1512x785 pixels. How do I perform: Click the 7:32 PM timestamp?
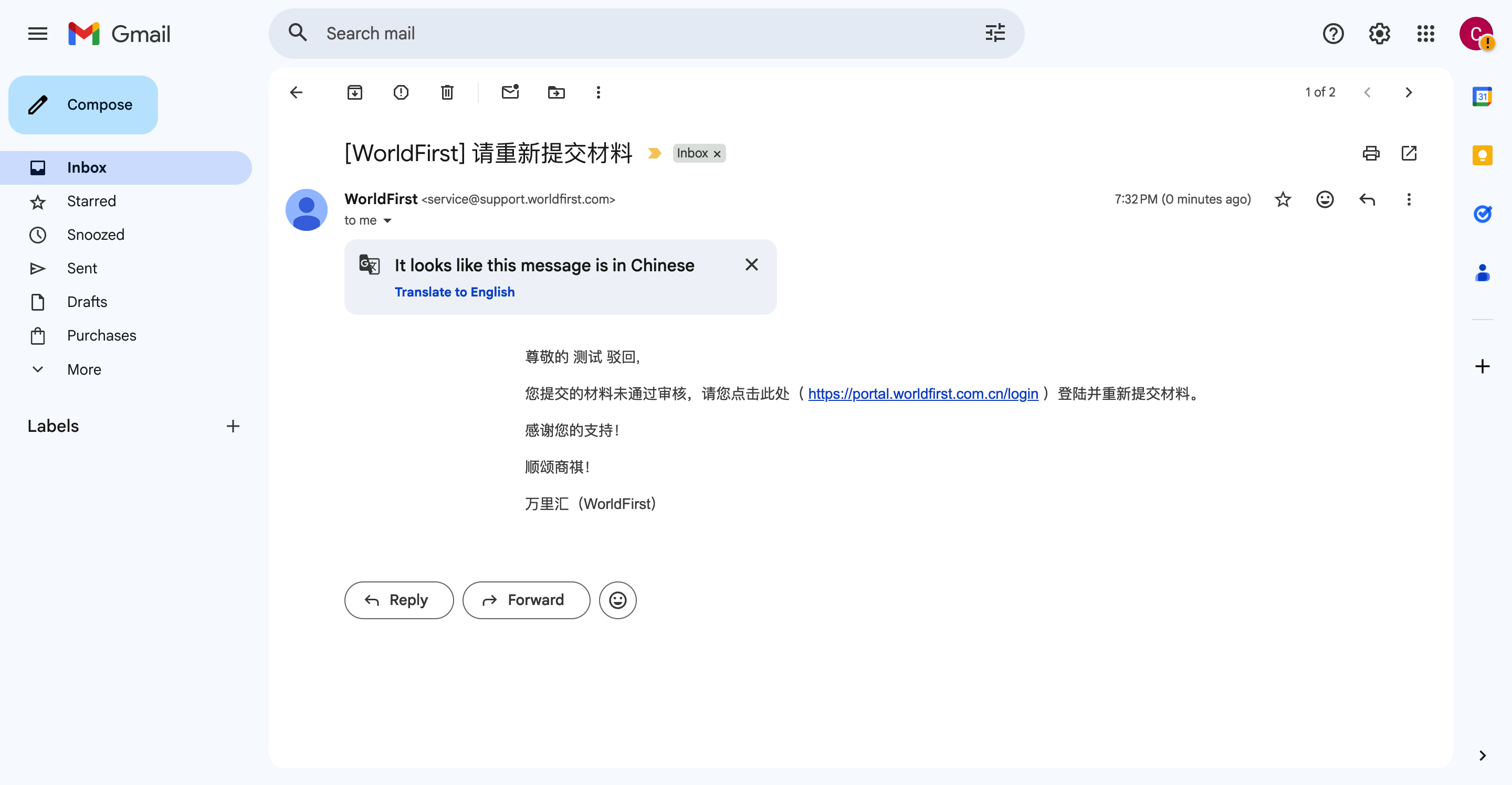tap(1182, 199)
